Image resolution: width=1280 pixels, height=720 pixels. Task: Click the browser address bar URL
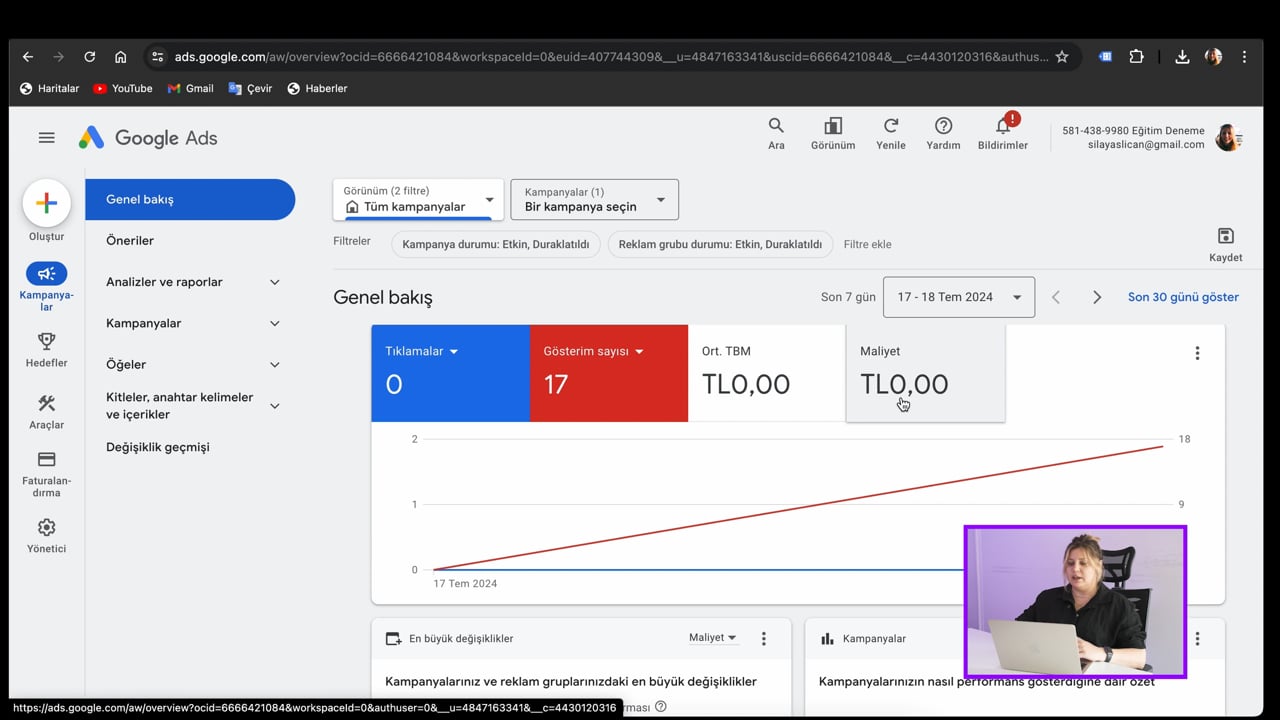(611, 57)
